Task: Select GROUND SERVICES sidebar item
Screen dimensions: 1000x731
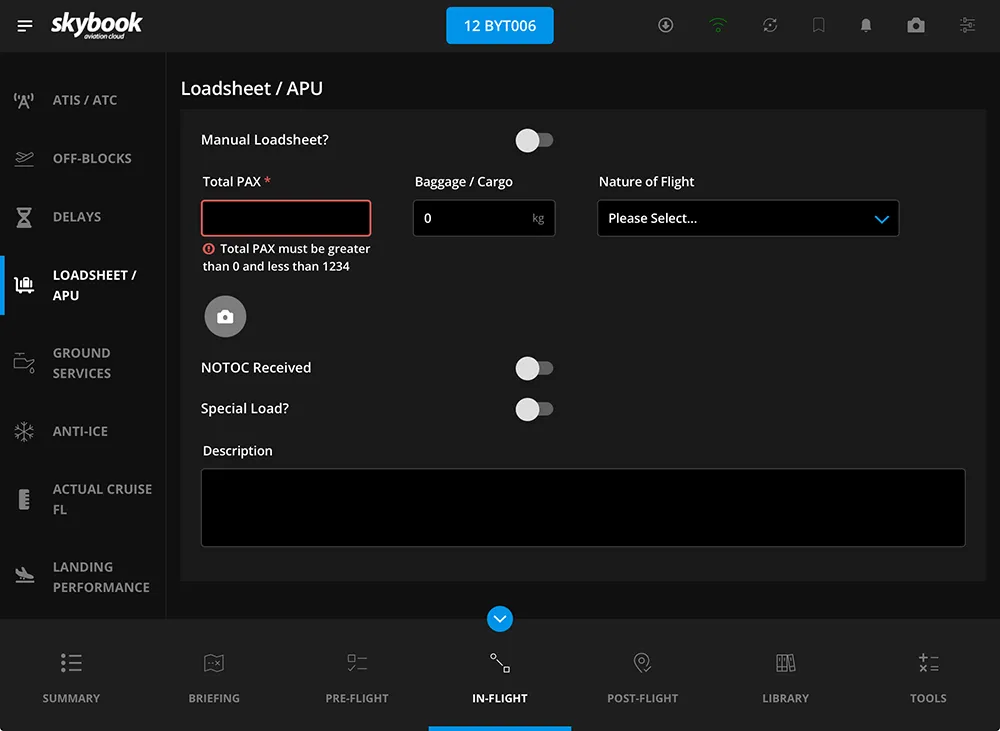Action: point(83,363)
